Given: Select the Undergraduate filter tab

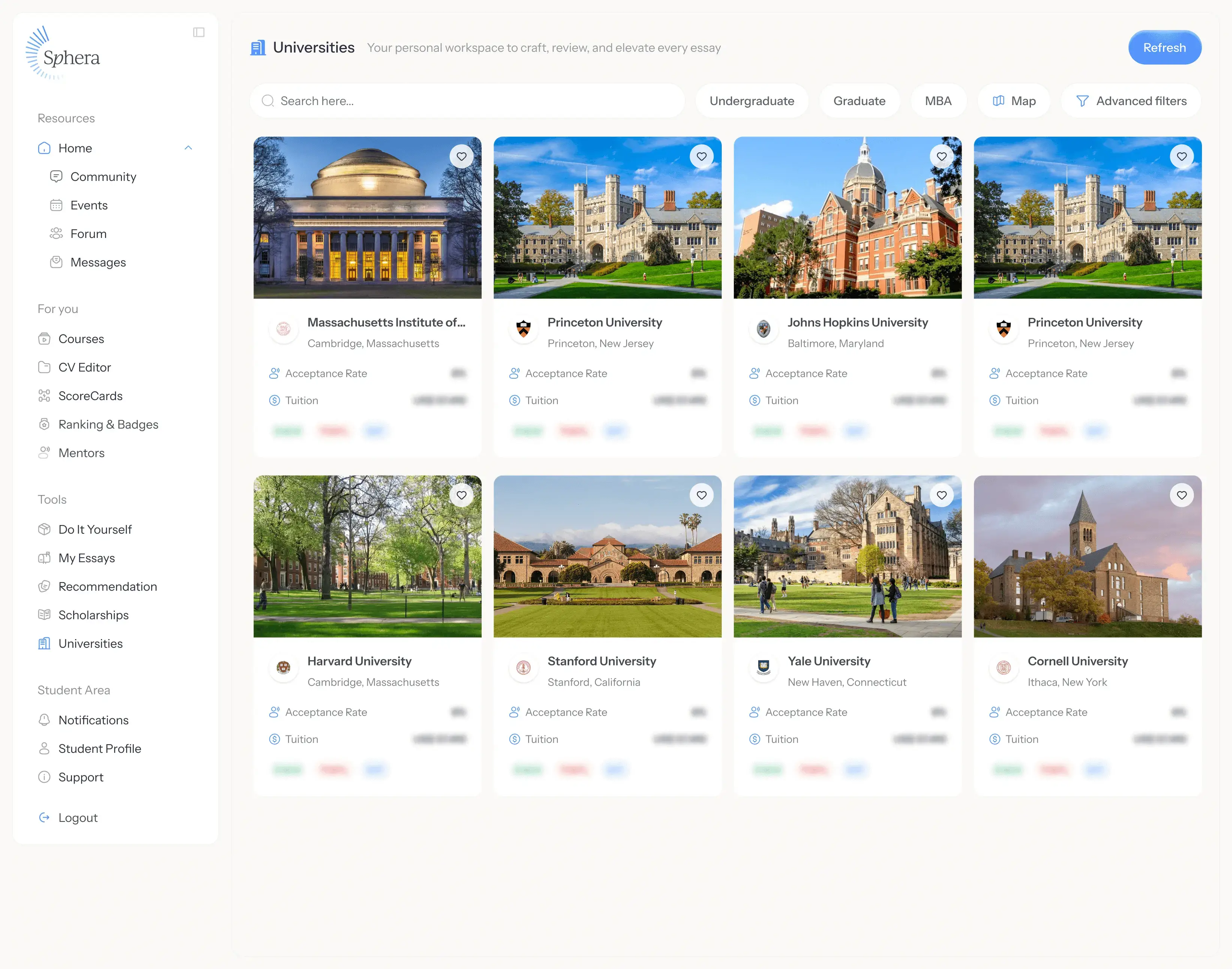Looking at the screenshot, I should coord(752,101).
